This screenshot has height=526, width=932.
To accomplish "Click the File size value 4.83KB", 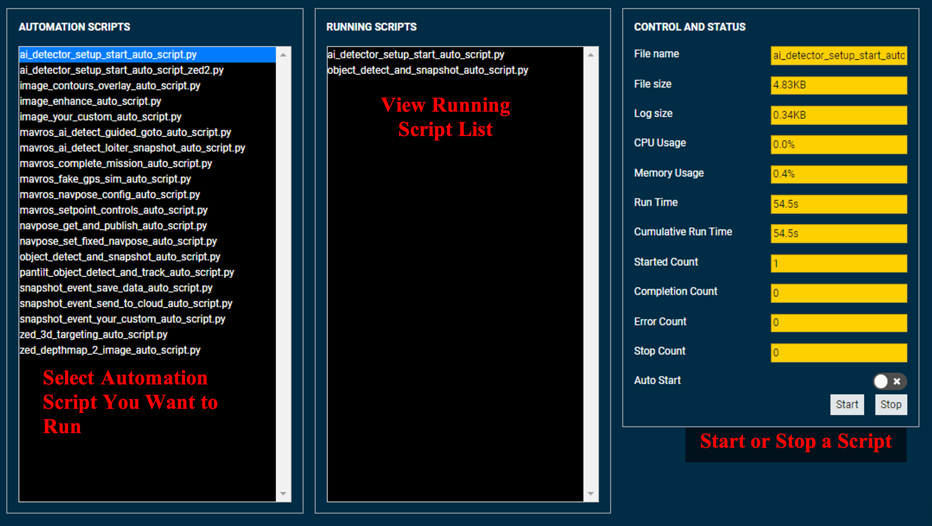I will click(x=839, y=85).
